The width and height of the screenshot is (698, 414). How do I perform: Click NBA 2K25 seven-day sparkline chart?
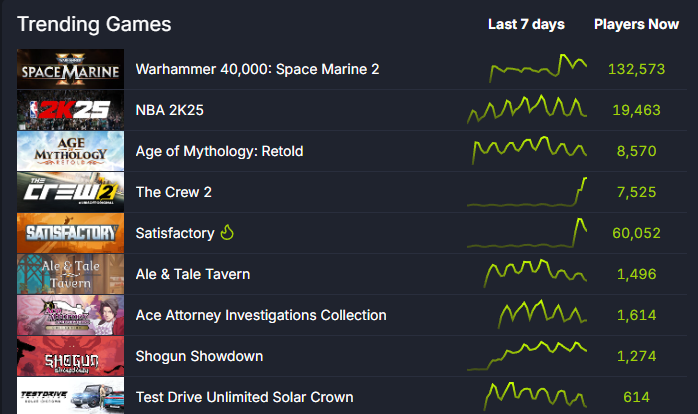tap(527, 109)
